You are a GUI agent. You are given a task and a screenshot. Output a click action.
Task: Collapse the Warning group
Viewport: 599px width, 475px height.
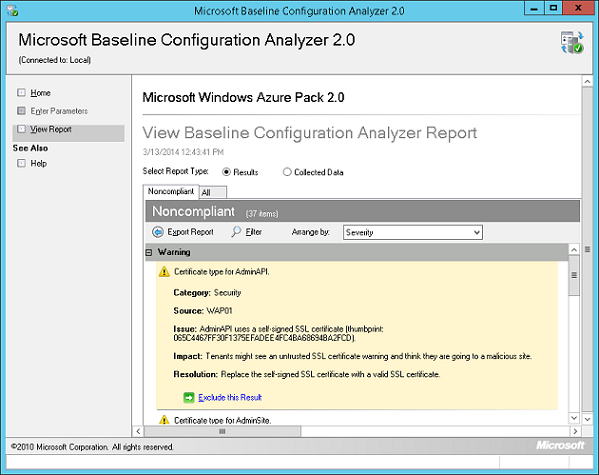(x=149, y=252)
